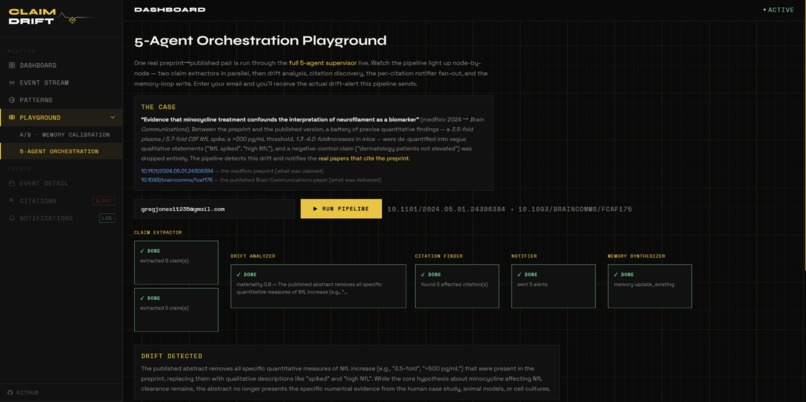Screen dimensions: 806x402
Task: Click checkmark in 'extracted 8 claim(s)' card
Action: click(x=142, y=251)
